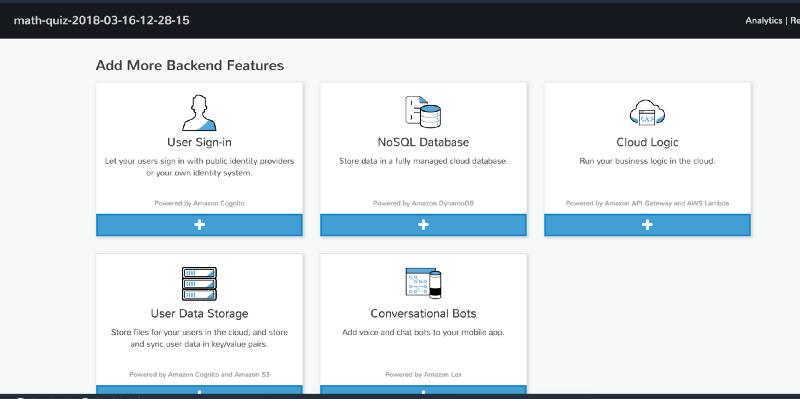The height and width of the screenshot is (399, 800).
Task: Open project name math-quiz-2018-03-16-12-28-15
Action: coord(102,20)
